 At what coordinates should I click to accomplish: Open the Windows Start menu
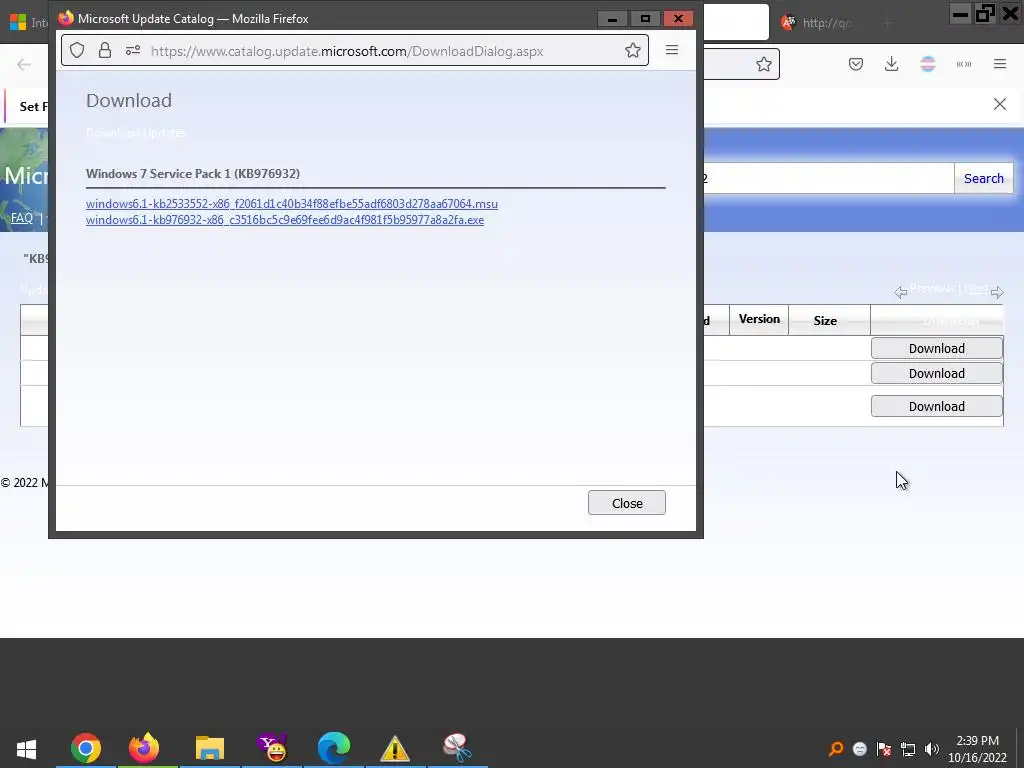pyautogui.click(x=26, y=748)
